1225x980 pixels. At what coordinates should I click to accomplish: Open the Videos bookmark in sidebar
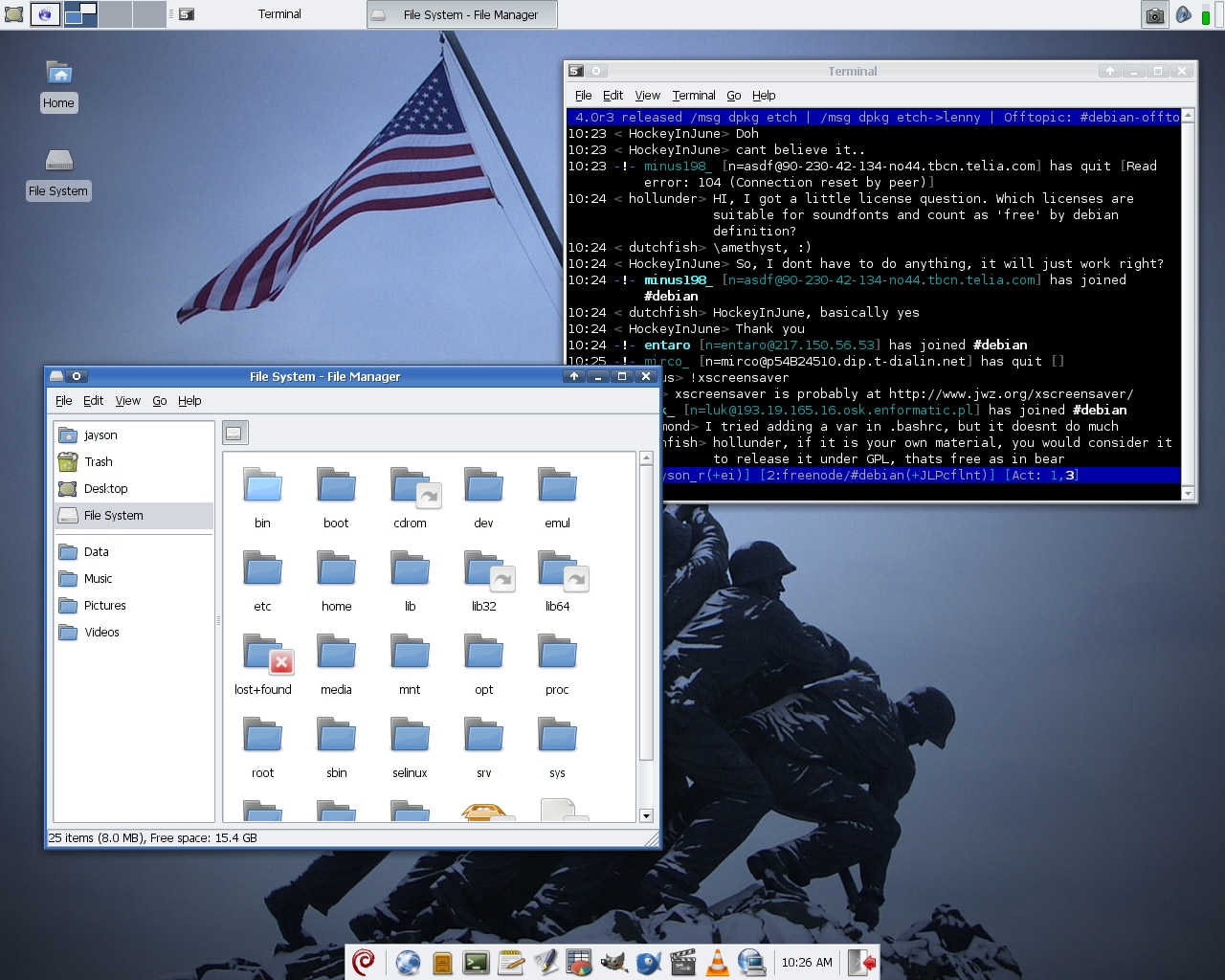[134, 633]
